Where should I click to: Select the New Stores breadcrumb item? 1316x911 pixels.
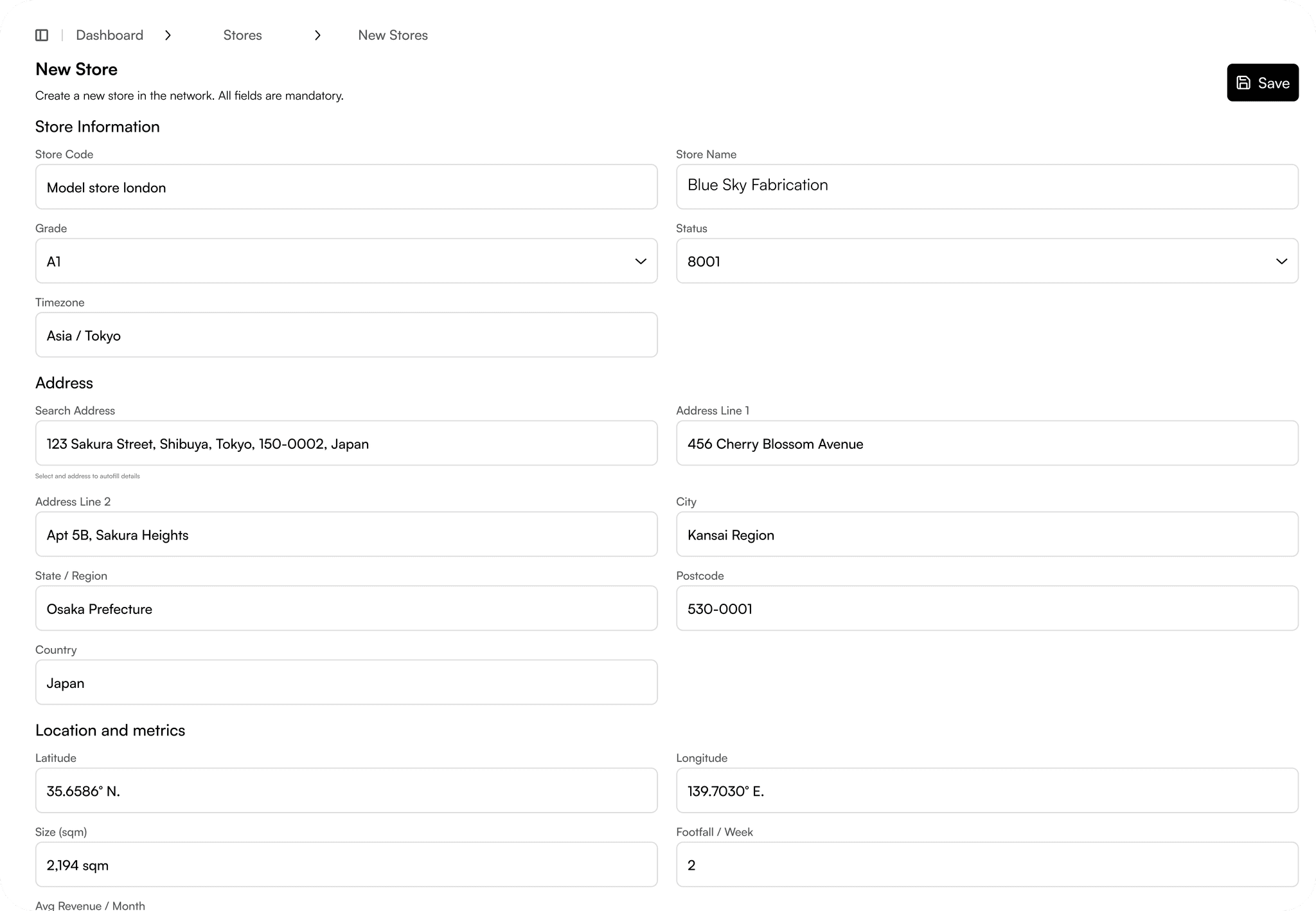pyautogui.click(x=393, y=35)
